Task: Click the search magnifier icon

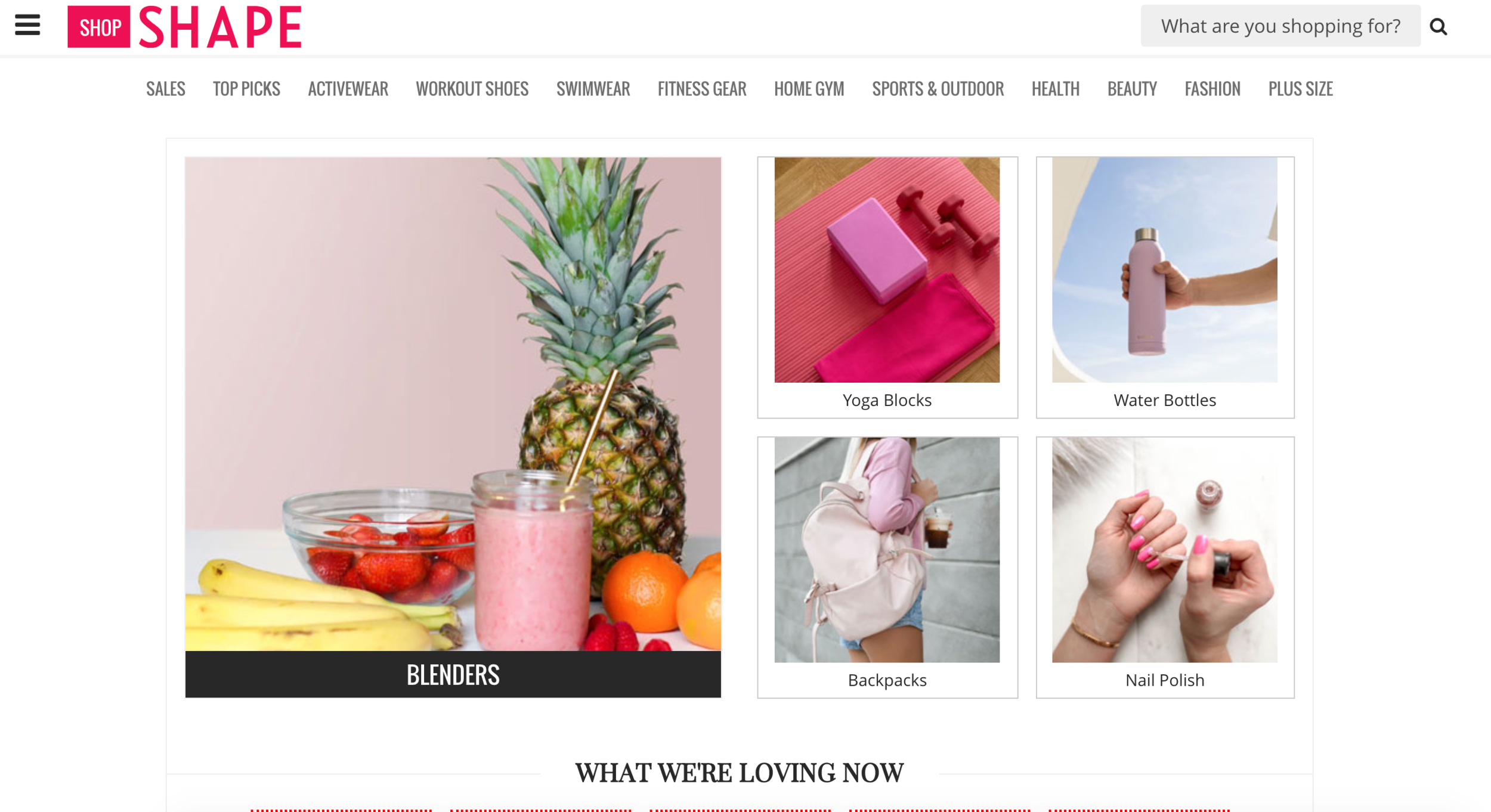Action: click(1439, 26)
